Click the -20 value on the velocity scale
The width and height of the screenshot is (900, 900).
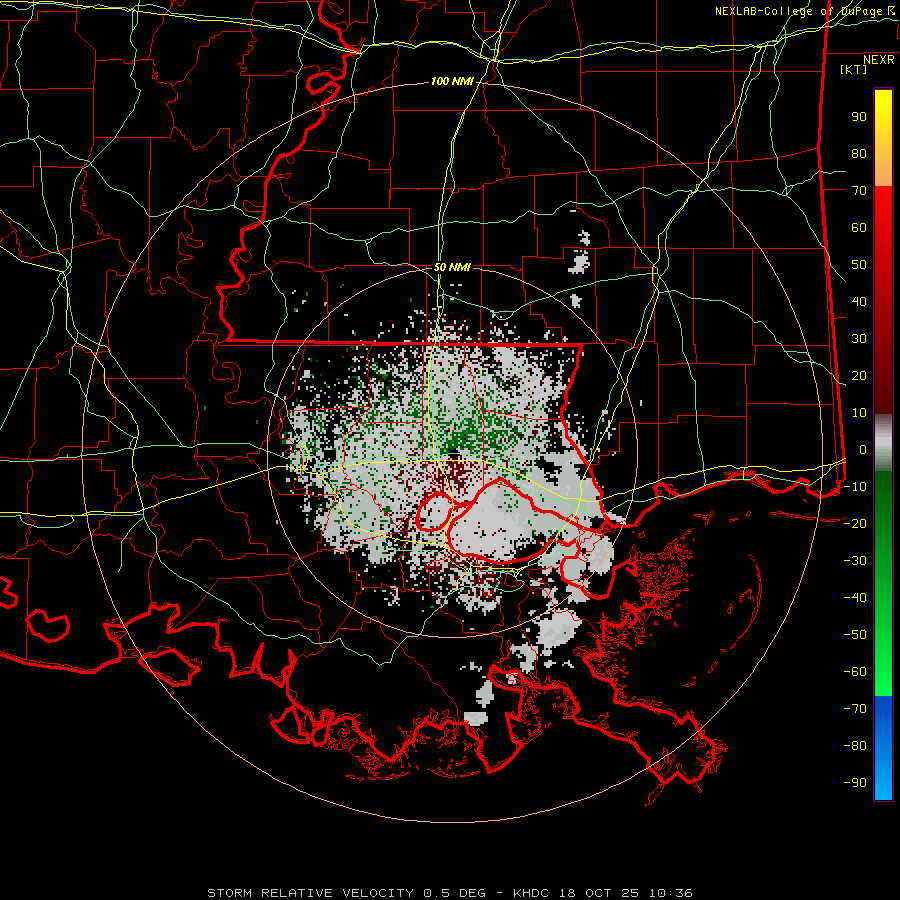(855, 523)
